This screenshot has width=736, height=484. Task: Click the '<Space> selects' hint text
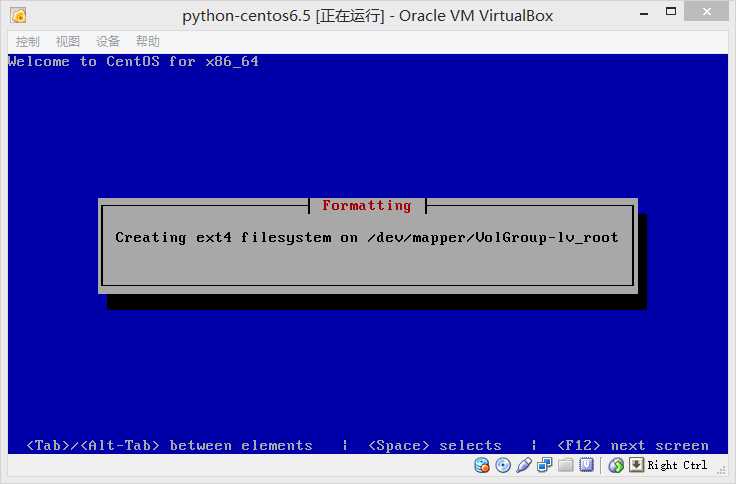coord(435,445)
